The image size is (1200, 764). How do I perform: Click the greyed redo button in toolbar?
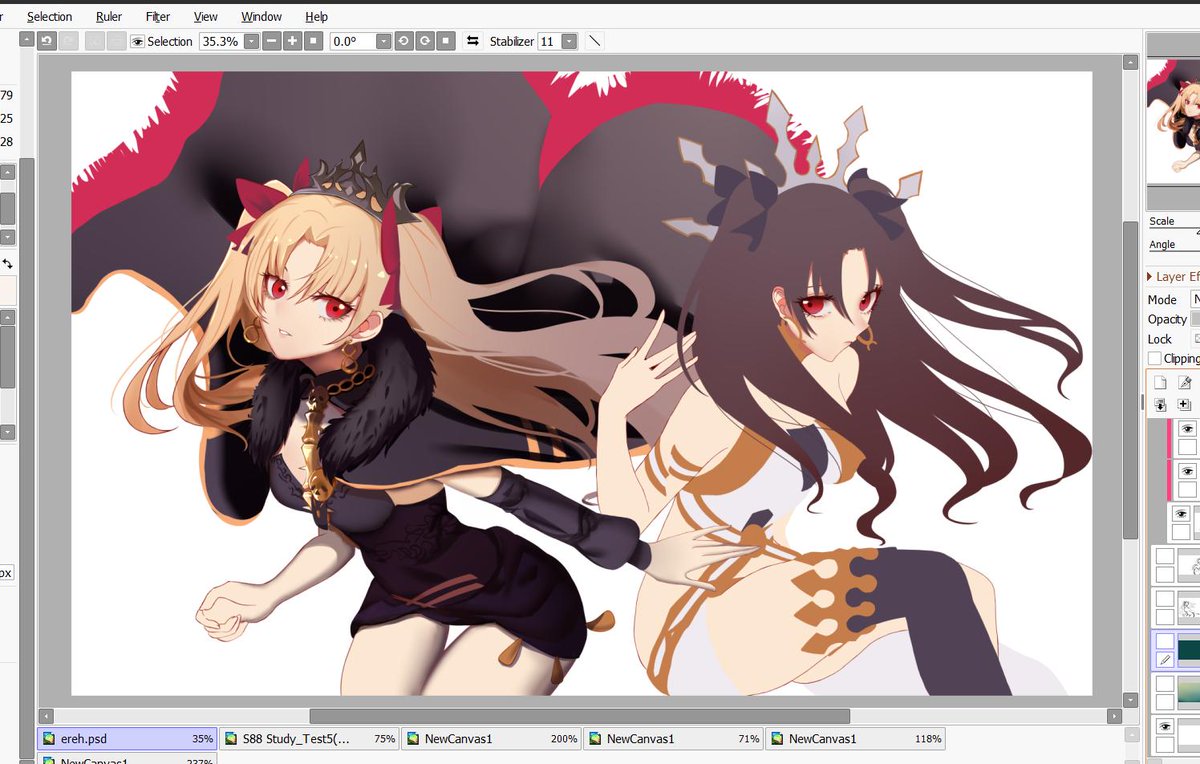(68, 41)
